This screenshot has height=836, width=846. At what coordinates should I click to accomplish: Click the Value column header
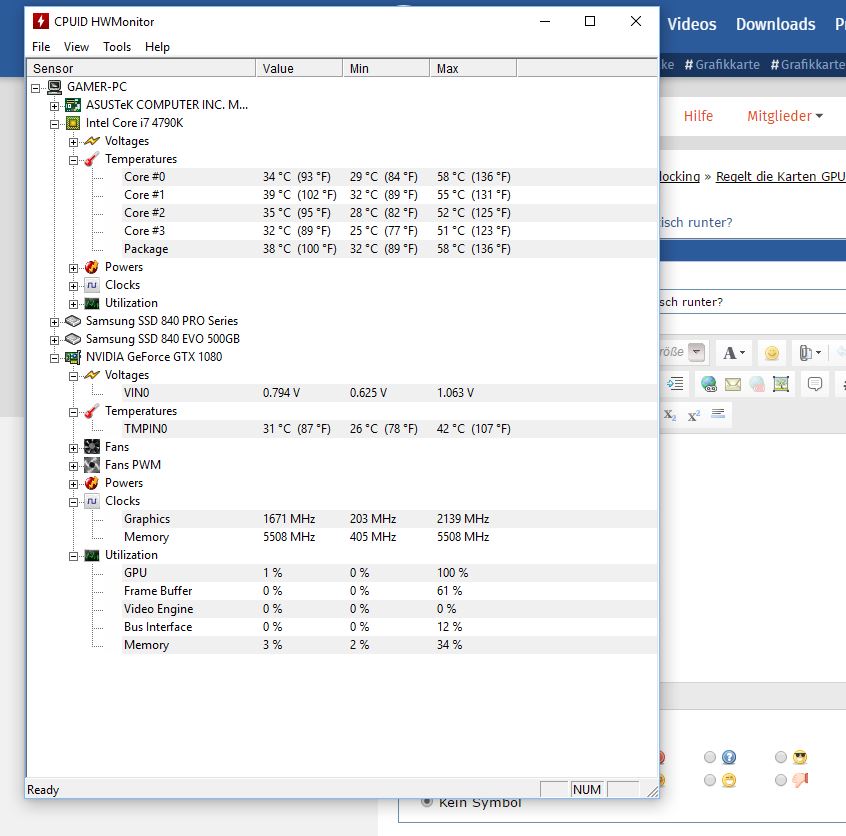(x=299, y=69)
